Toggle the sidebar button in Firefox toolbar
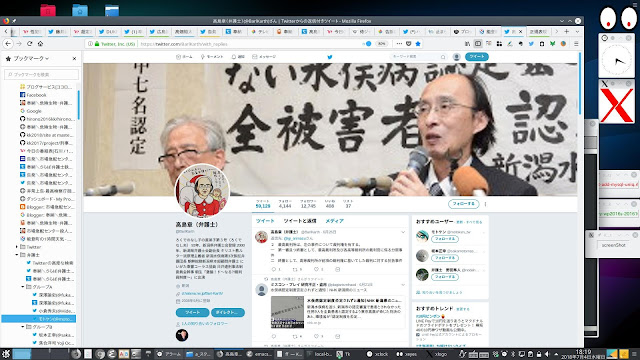 coord(478,44)
